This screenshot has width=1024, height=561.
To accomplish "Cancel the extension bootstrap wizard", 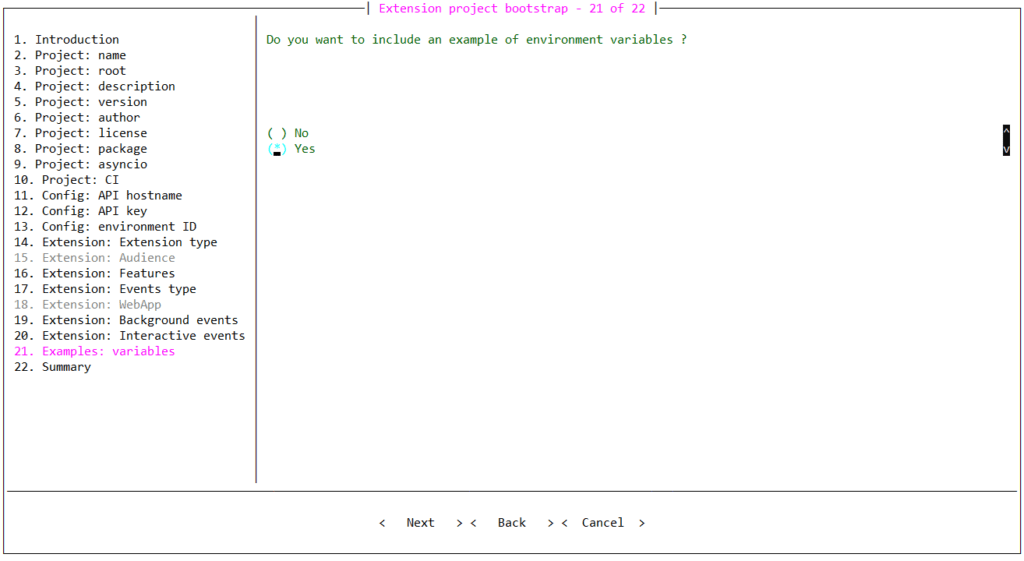I will coord(603,522).
